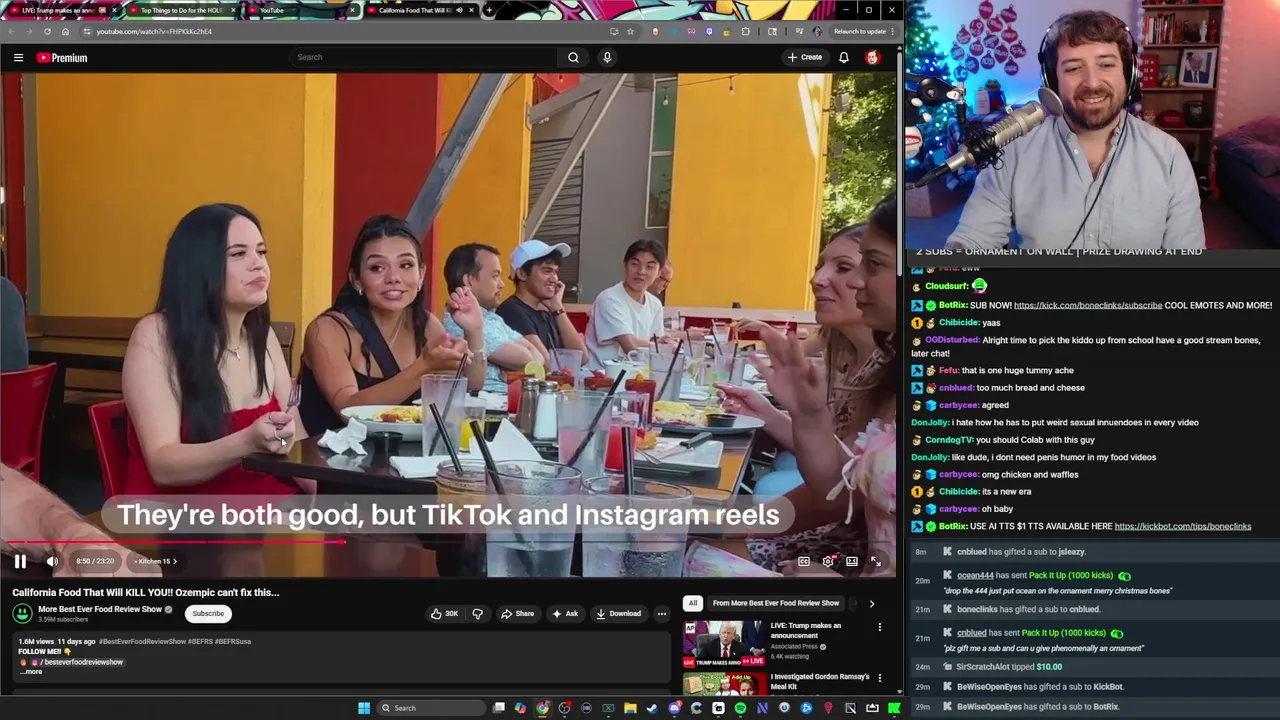Open Chrome from the taskbar
This screenshot has width=1280, height=720.
point(542,708)
